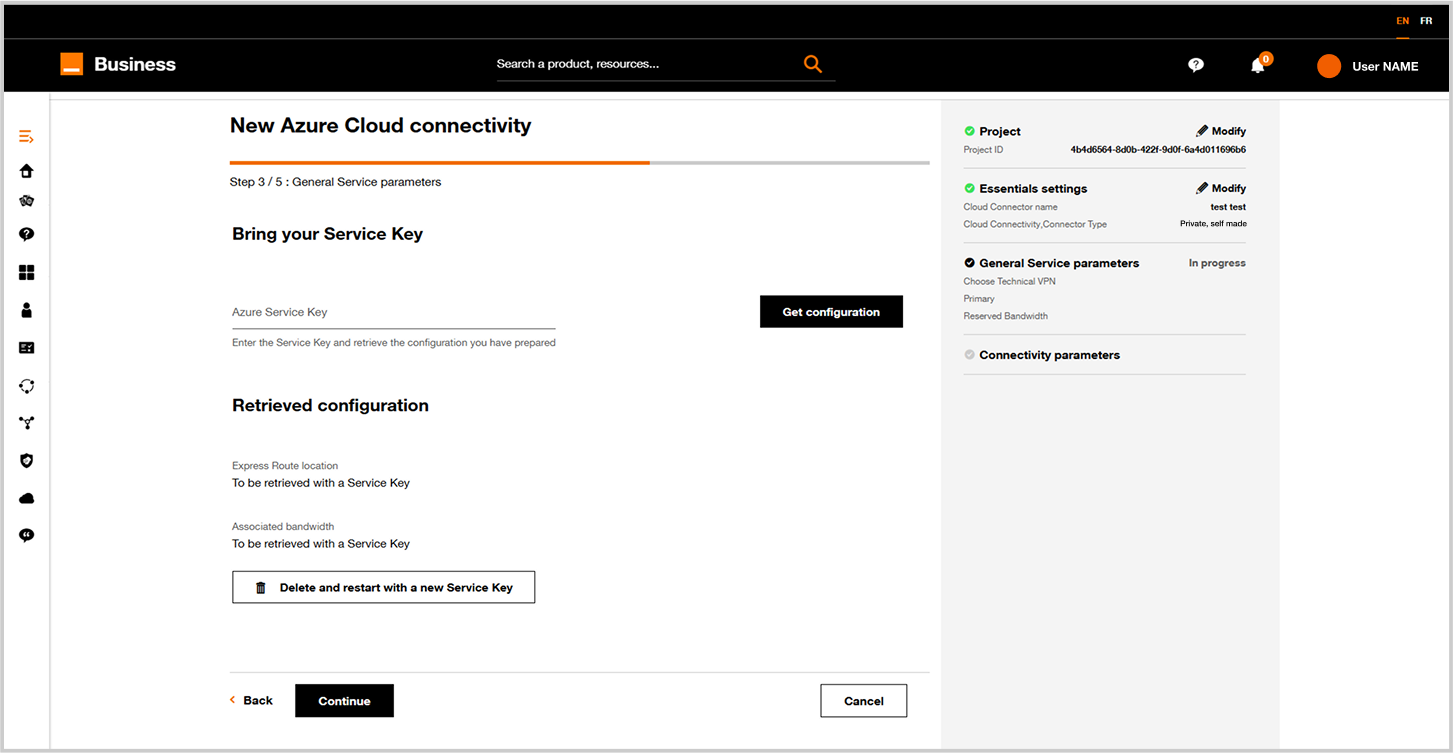Open the four-squares dashboard icon
This screenshot has height=753, width=1453.
pos(27,273)
